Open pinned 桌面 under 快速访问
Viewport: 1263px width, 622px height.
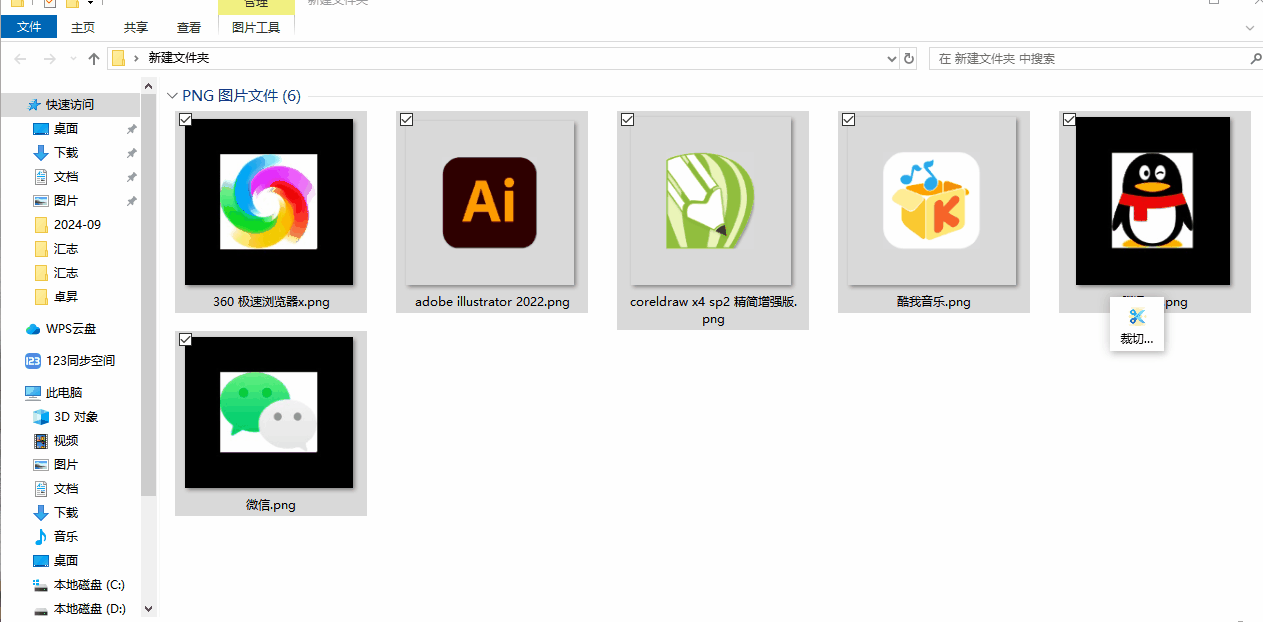pos(66,129)
